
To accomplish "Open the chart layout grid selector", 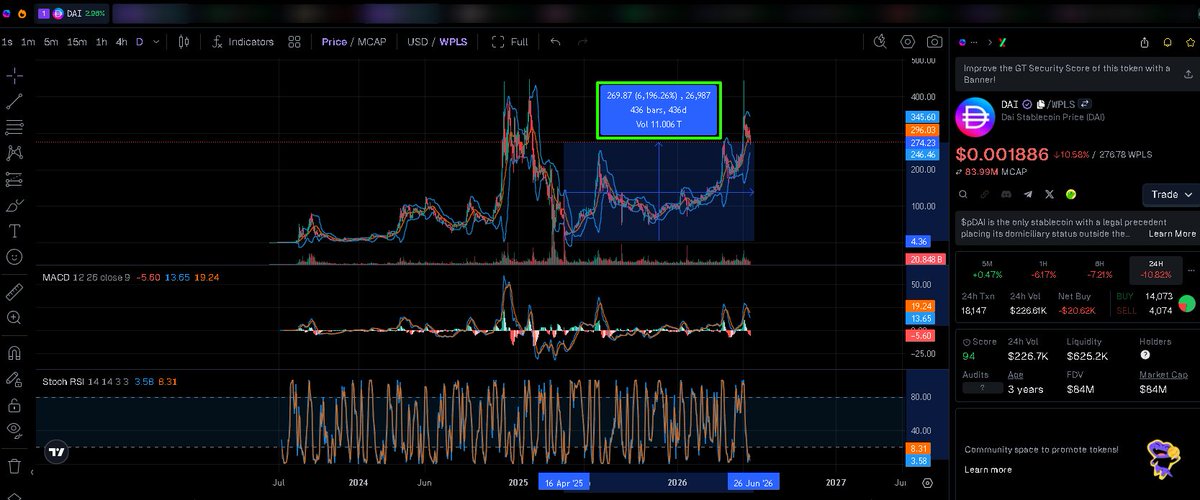I will point(294,42).
